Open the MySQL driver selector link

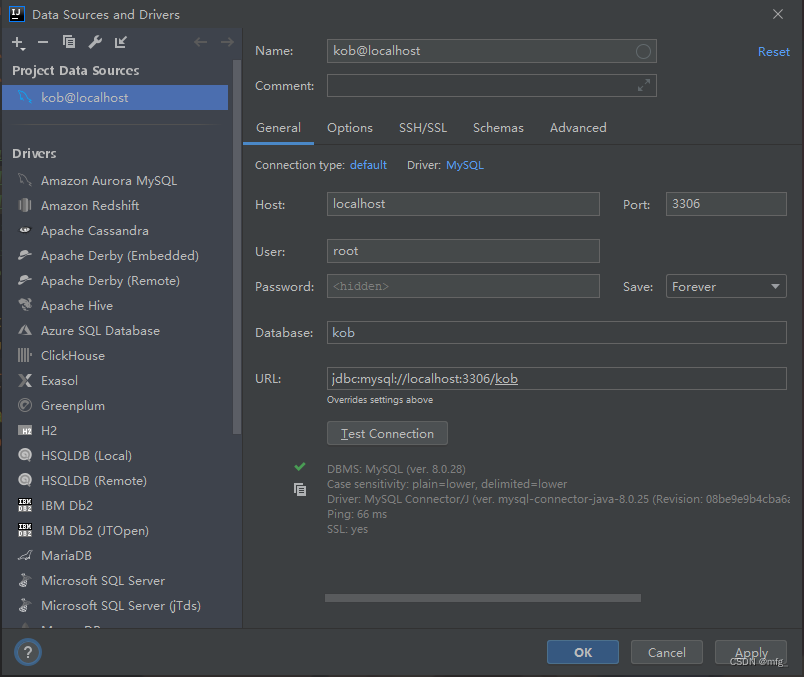tap(464, 165)
